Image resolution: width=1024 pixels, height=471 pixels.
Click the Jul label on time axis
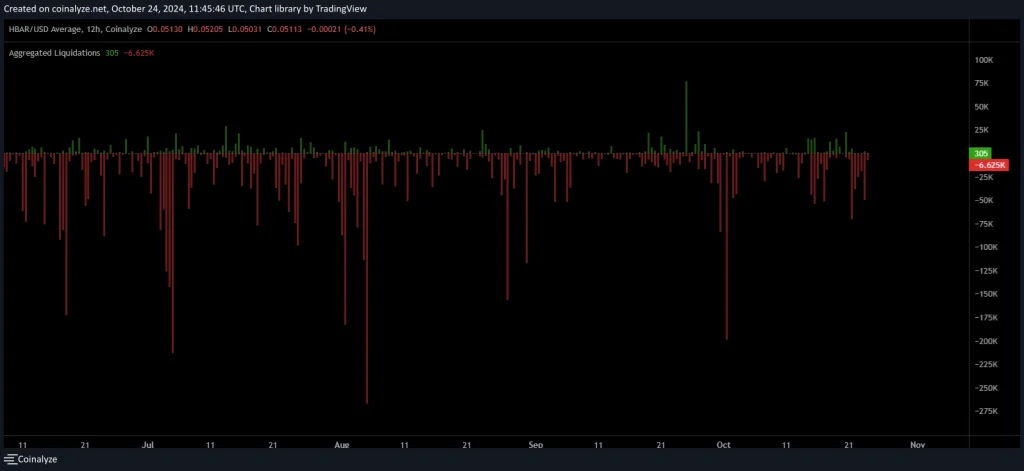click(148, 445)
